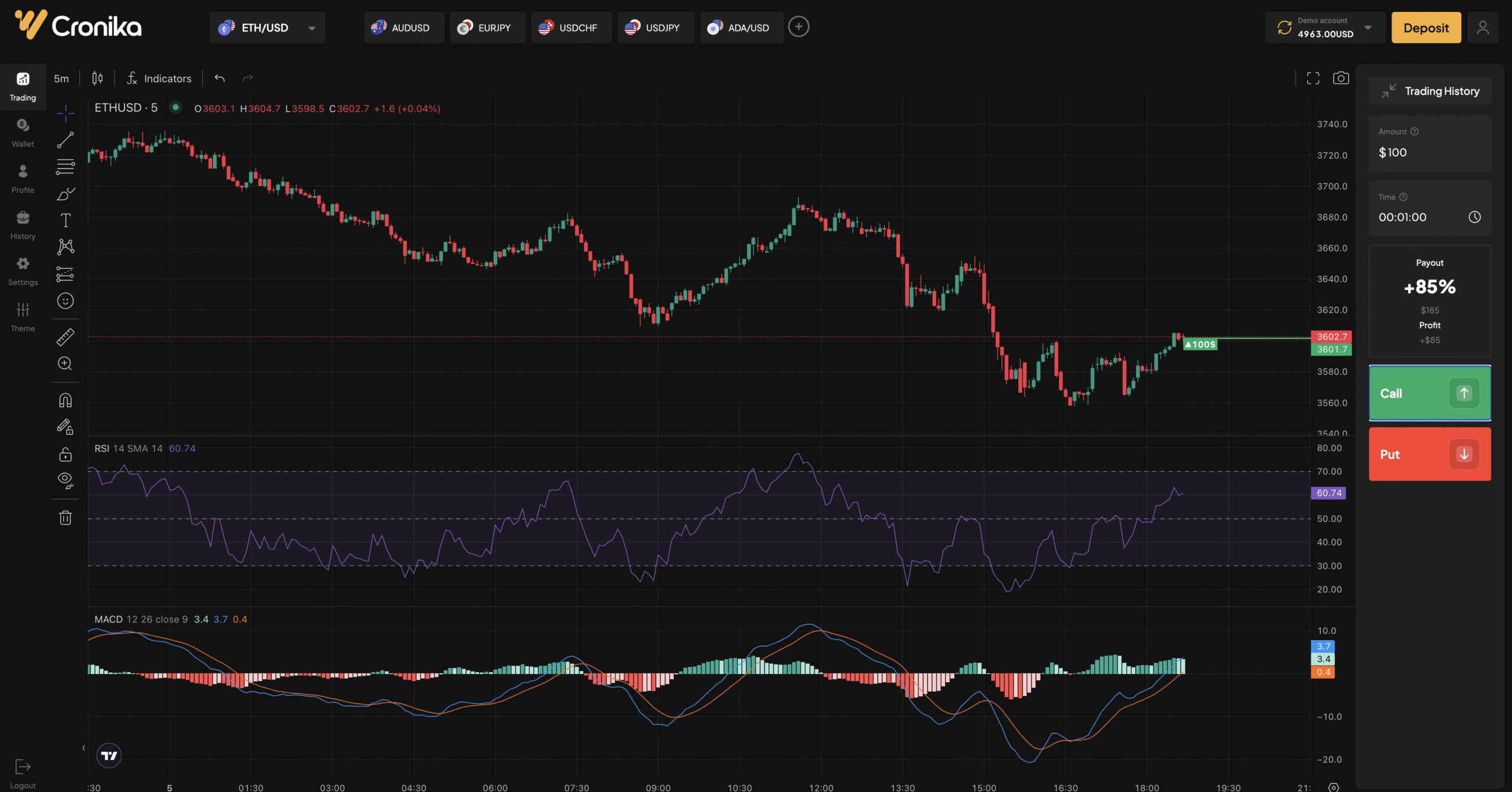Select the crosshair cursor tool
Image resolution: width=1512 pixels, height=792 pixels.
click(x=66, y=112)
